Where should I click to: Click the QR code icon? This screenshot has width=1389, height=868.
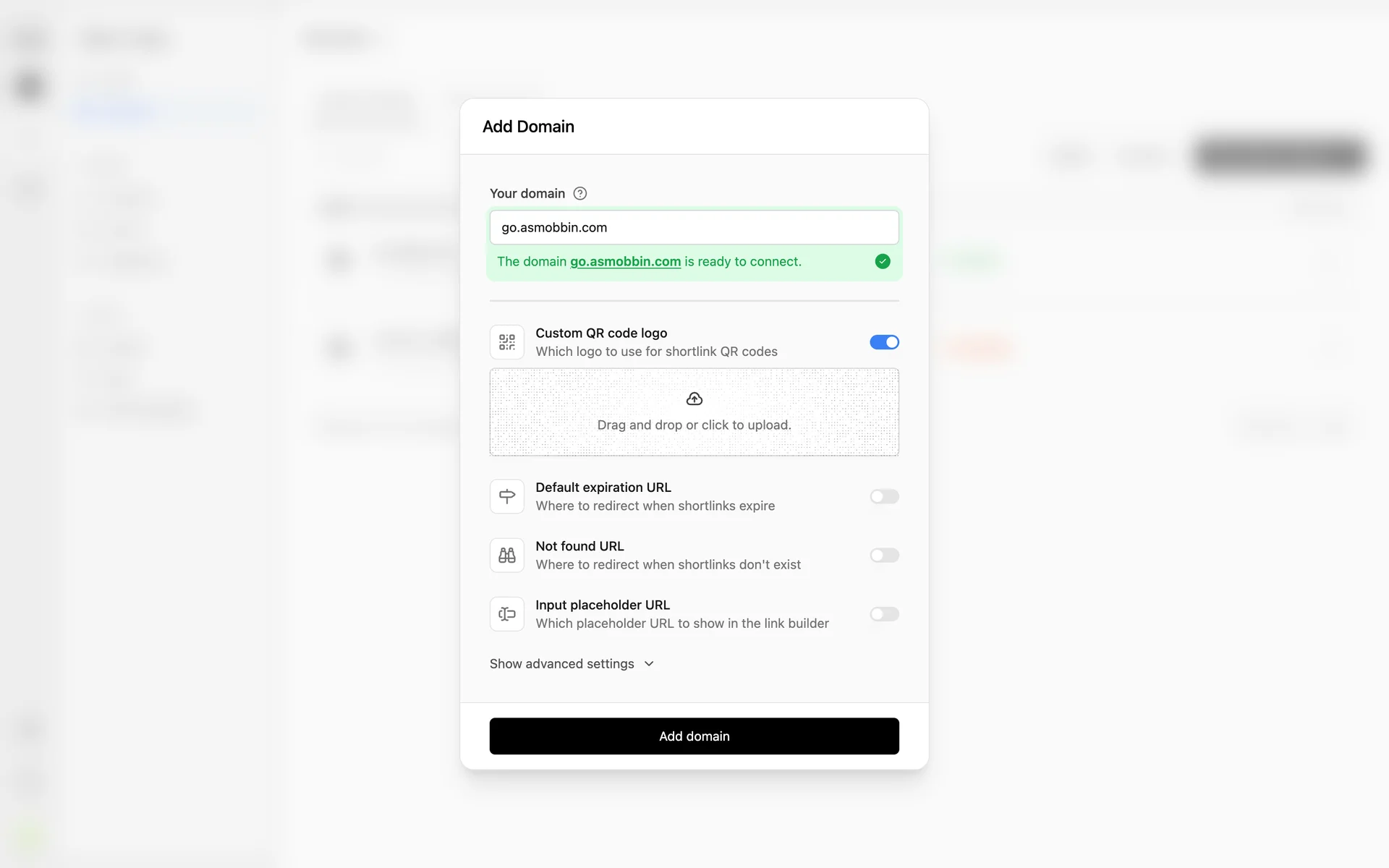pos(507,342)
